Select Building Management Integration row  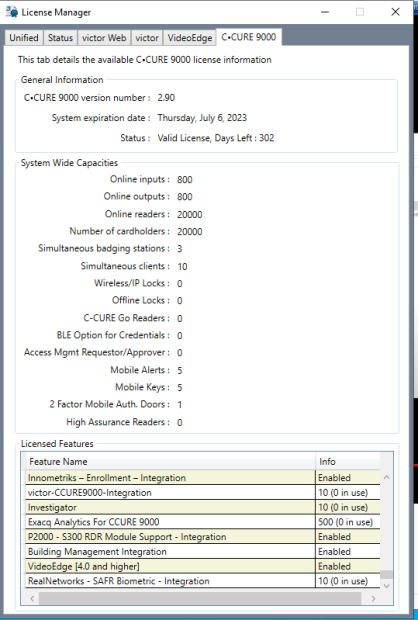pyautogui.click(x=203, y=552)
